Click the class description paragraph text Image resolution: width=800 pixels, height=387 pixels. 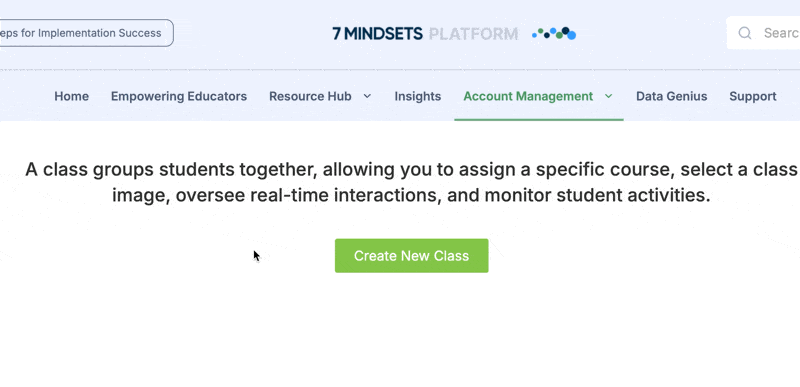pyautogui.click(x=411, y=182)
